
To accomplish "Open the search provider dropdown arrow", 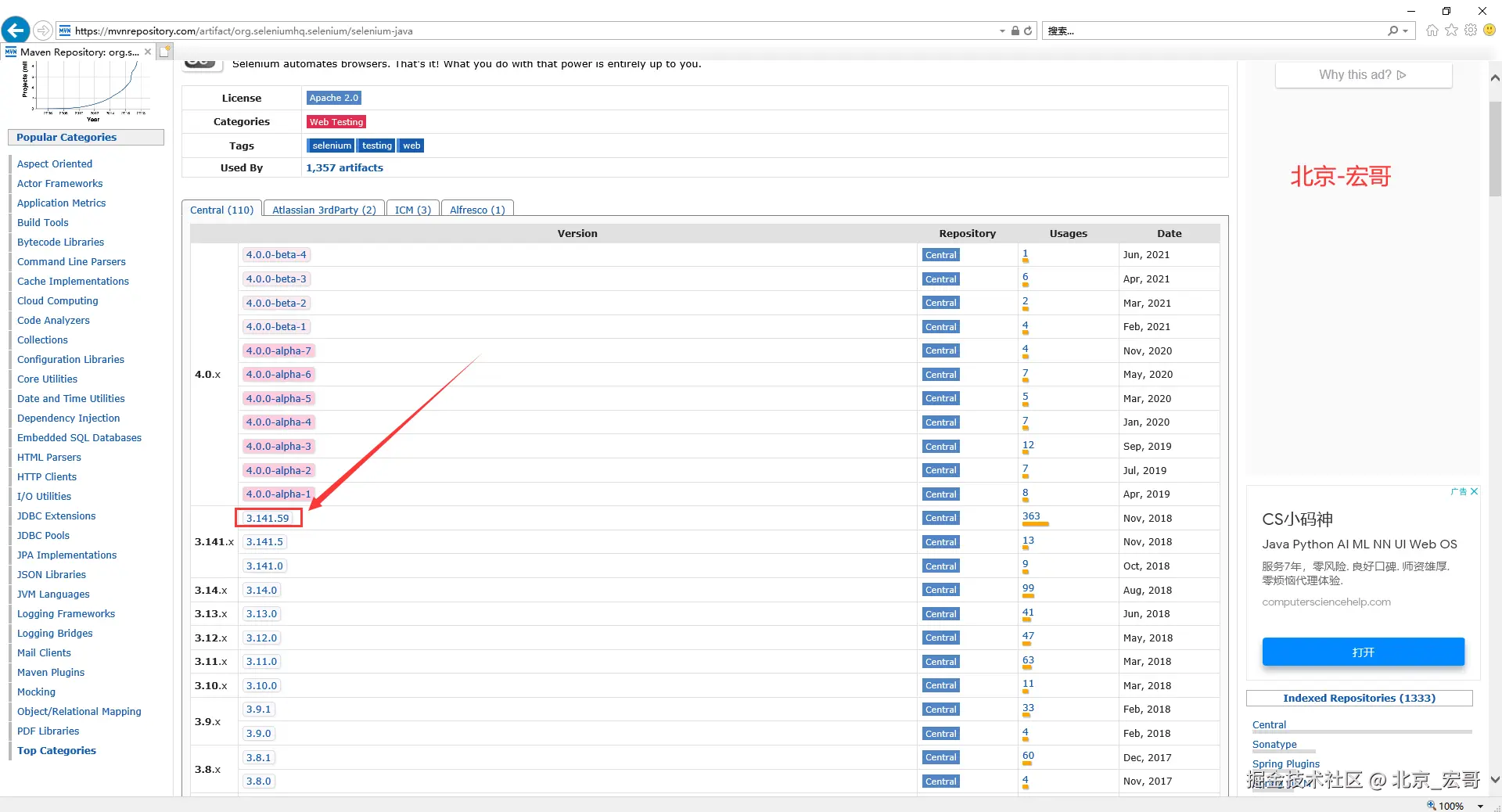I will (1406, 31).
